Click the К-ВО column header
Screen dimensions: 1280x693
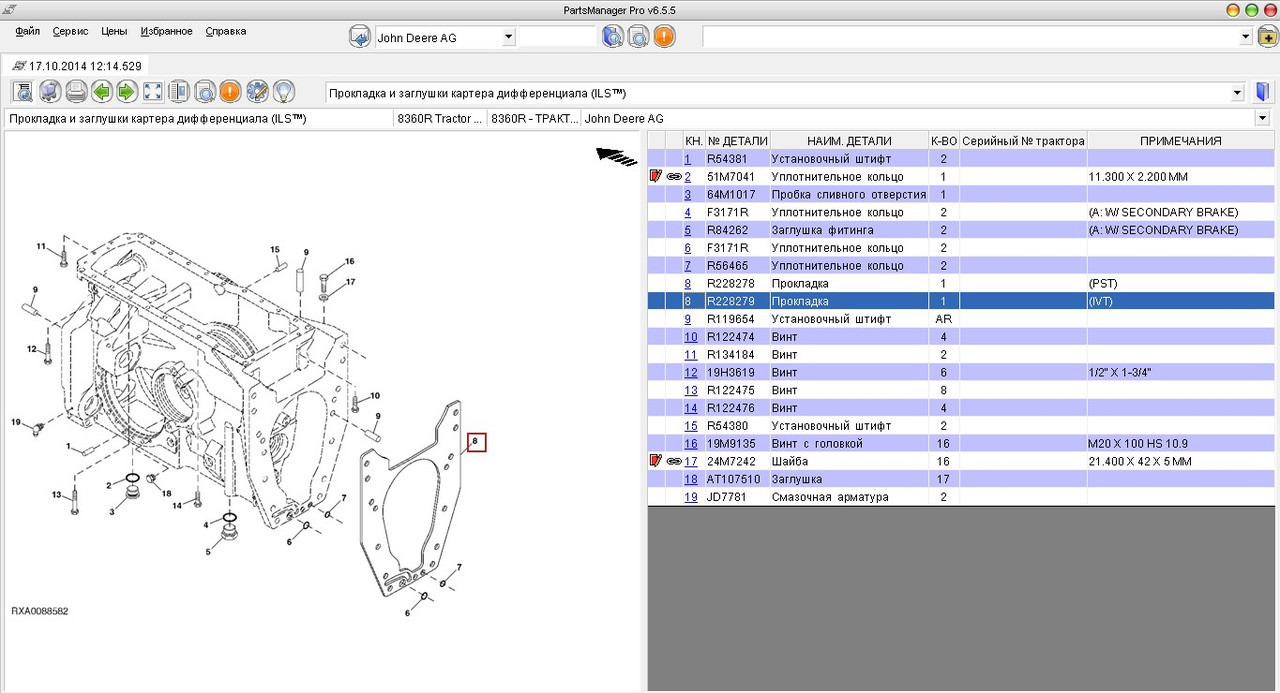(x=943, y=141)
